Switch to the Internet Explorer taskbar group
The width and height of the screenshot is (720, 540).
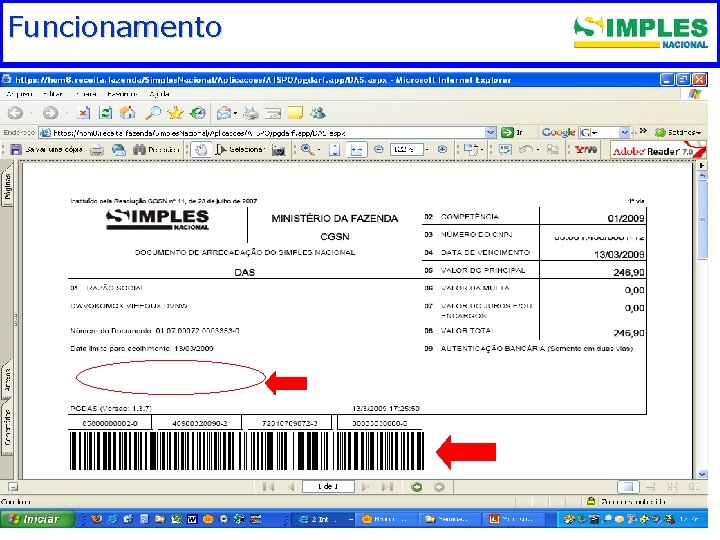click(324, 519)
